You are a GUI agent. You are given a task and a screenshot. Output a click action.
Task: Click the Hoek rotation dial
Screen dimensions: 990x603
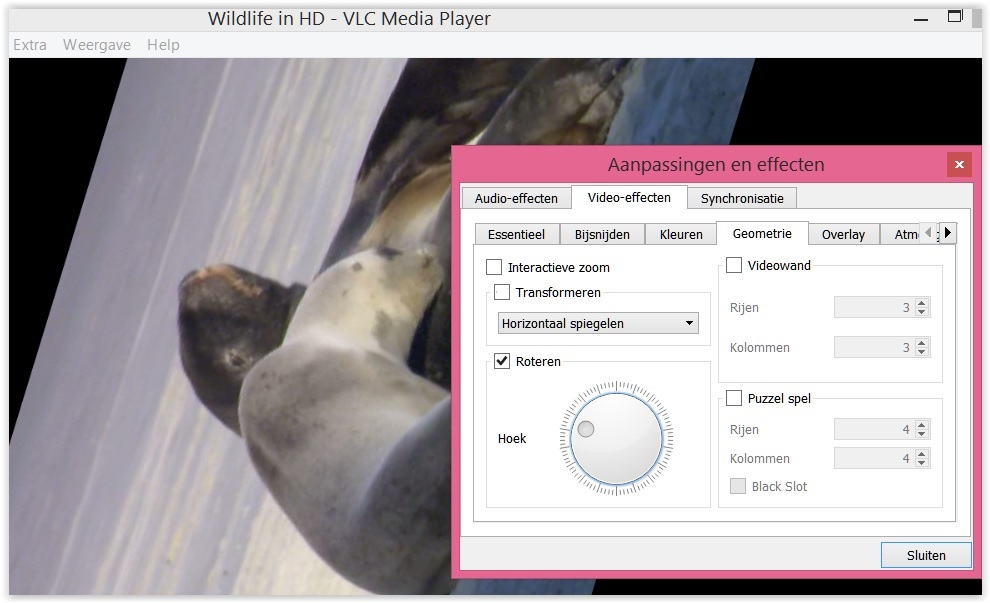point(616,438)
